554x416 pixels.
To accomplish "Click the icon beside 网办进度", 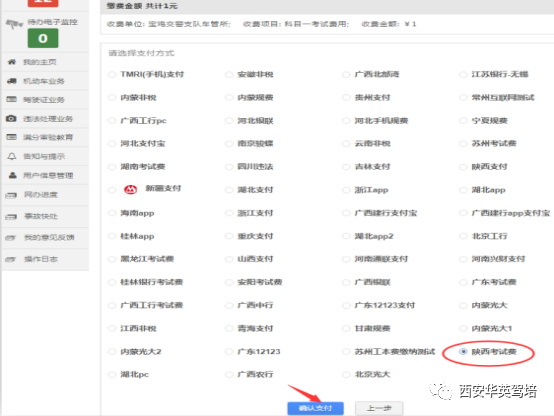I will tap(11, 195).
